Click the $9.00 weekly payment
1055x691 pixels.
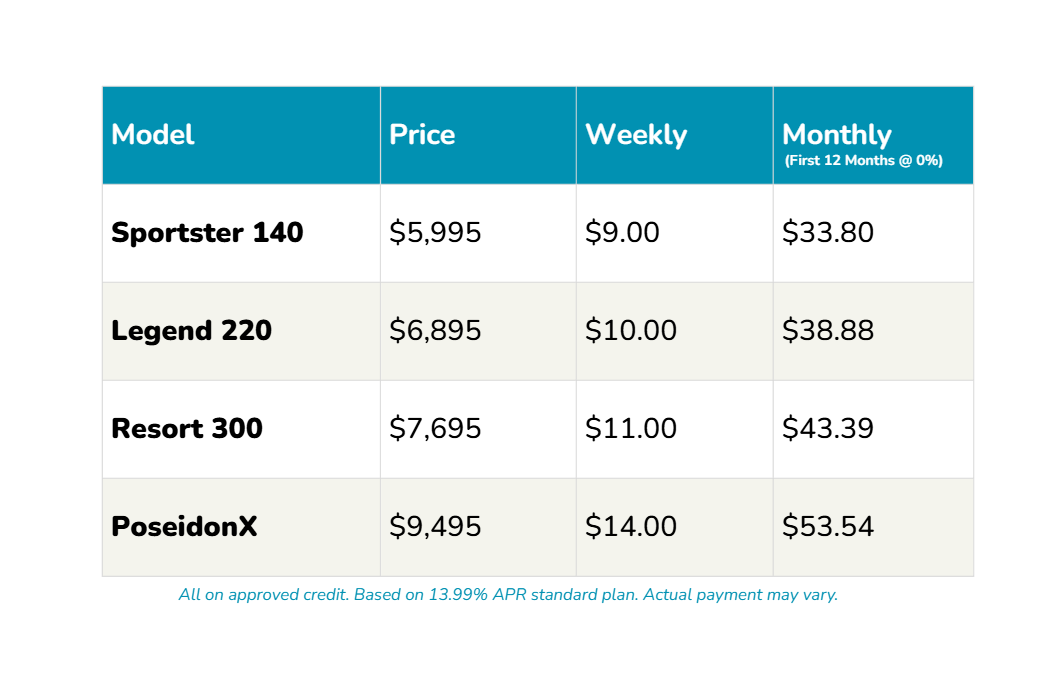coord(622,233)
